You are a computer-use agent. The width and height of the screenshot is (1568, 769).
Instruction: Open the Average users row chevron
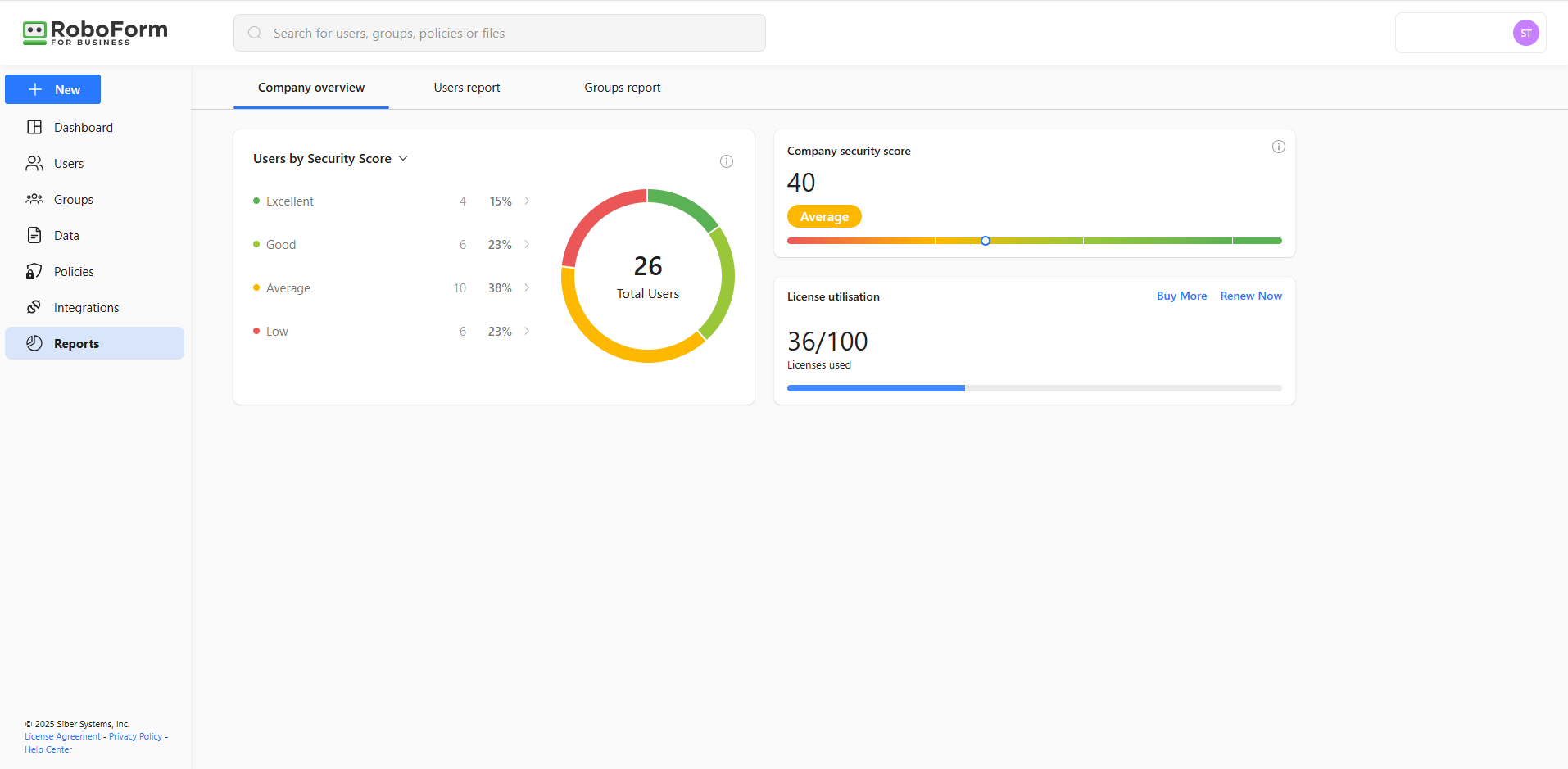click(527, 287)
